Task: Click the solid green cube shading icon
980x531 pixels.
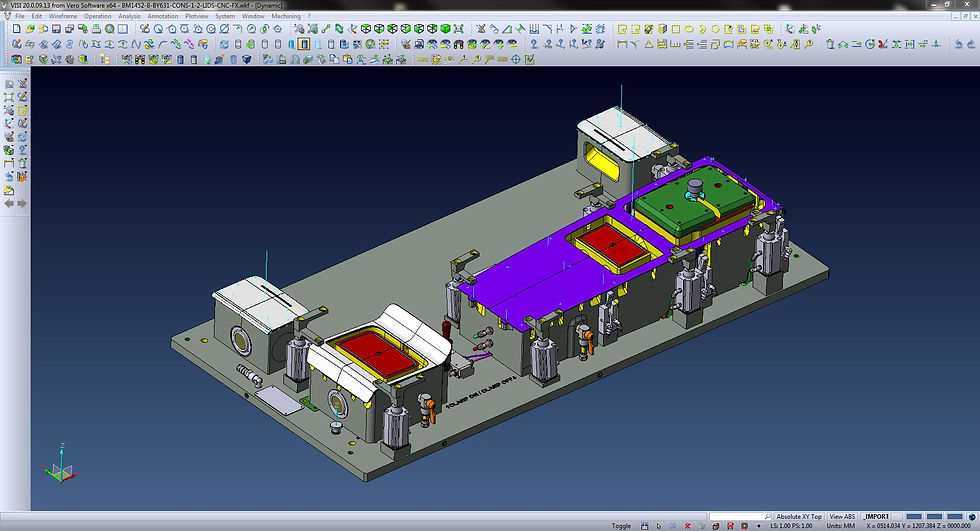Action: pyautogui.click(x=445, y=29)
